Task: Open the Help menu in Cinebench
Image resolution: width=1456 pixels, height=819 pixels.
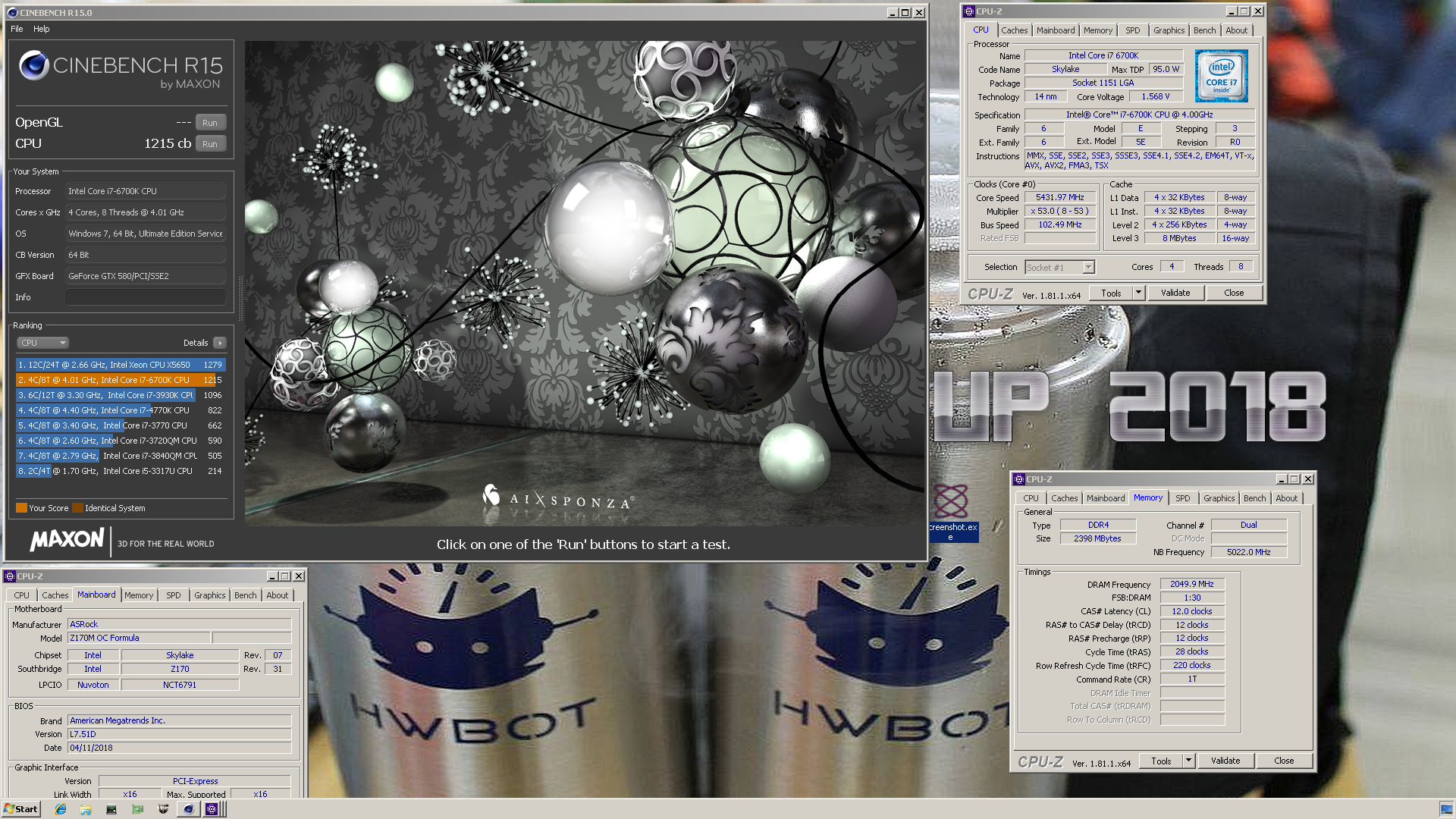Action: click(42, 29)
